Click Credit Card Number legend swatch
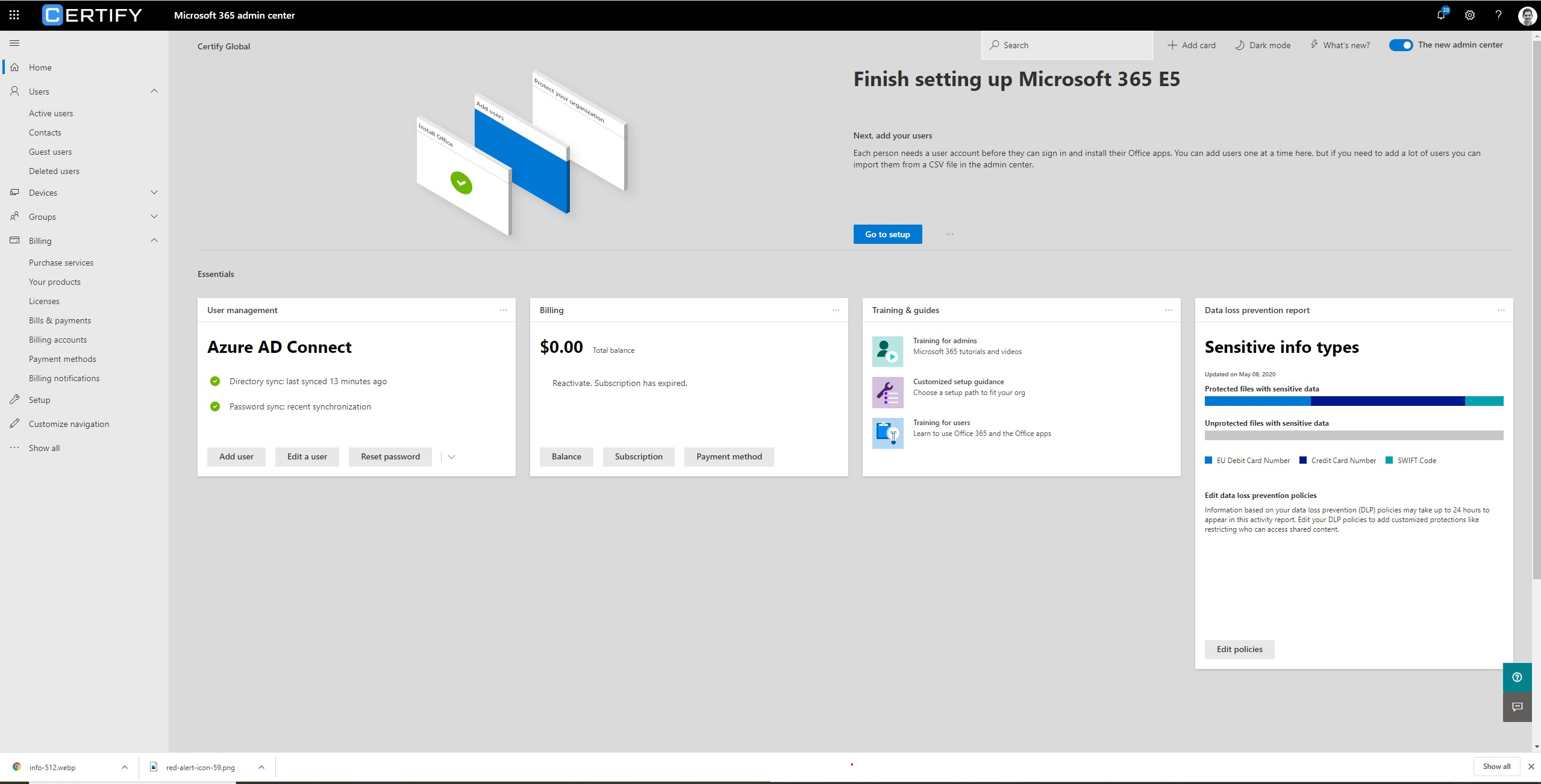This screenshot has height=784, width=1541. tap(1303, 460)
